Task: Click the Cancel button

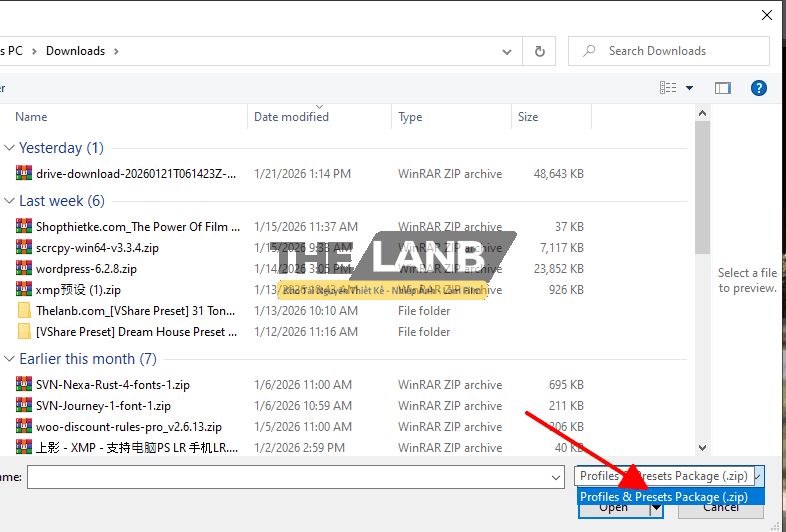Action: (x=721, y=508)
